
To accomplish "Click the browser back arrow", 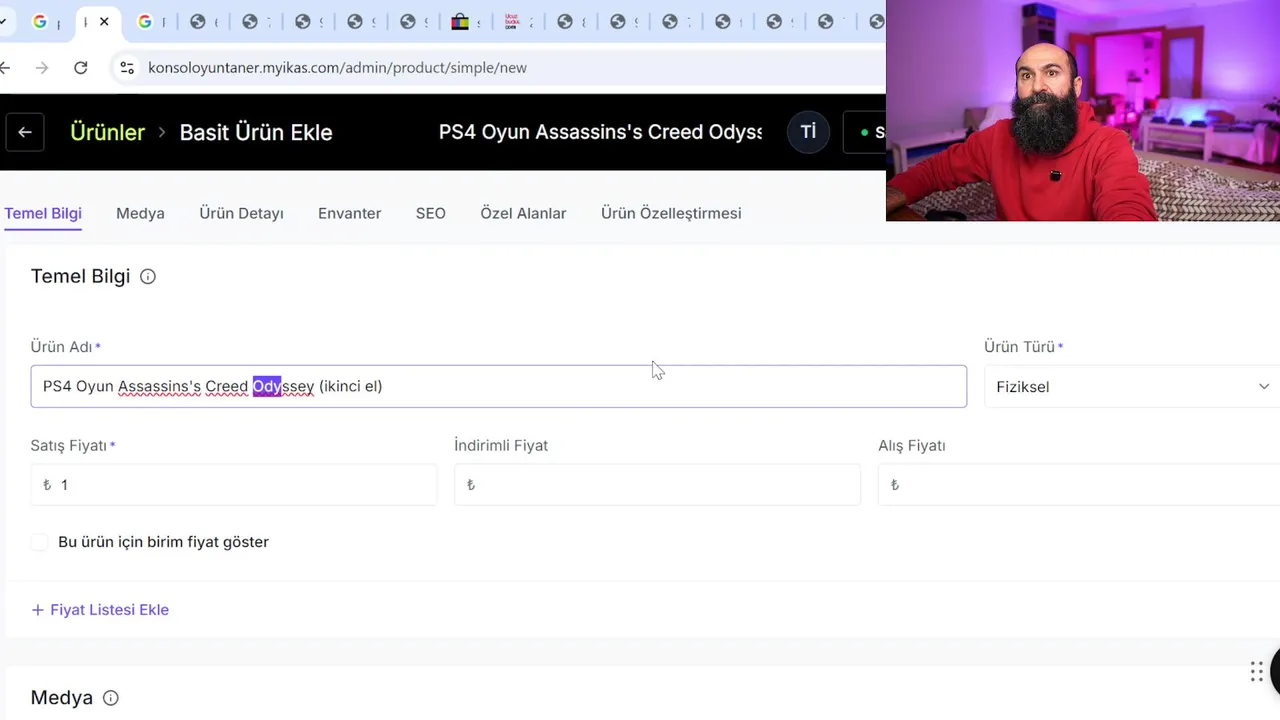I will click(x=6, y=68).
